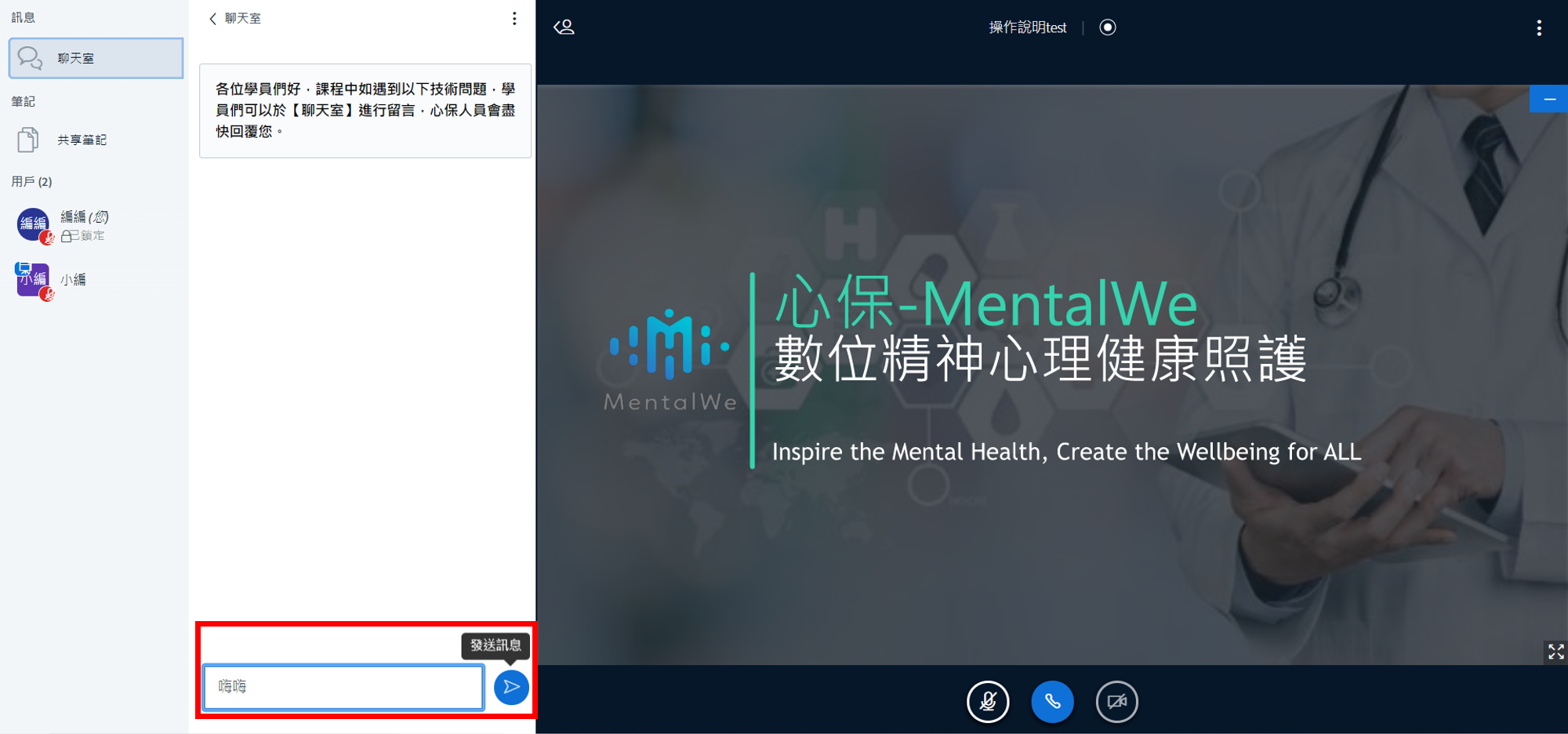Click the presentation slide image
This screenshot has height=734, width=1568.
(1052, 375)
